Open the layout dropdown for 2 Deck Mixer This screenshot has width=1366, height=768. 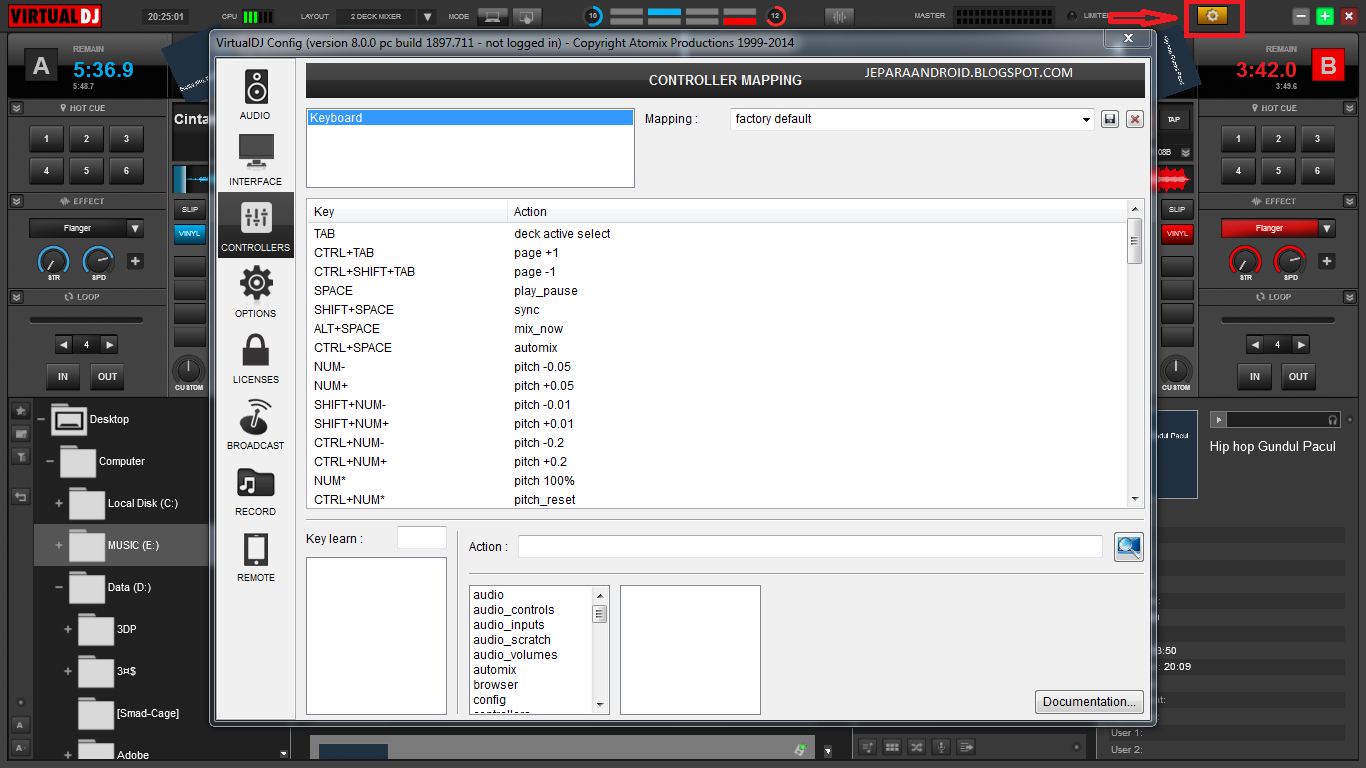click(x=427, y=16)
